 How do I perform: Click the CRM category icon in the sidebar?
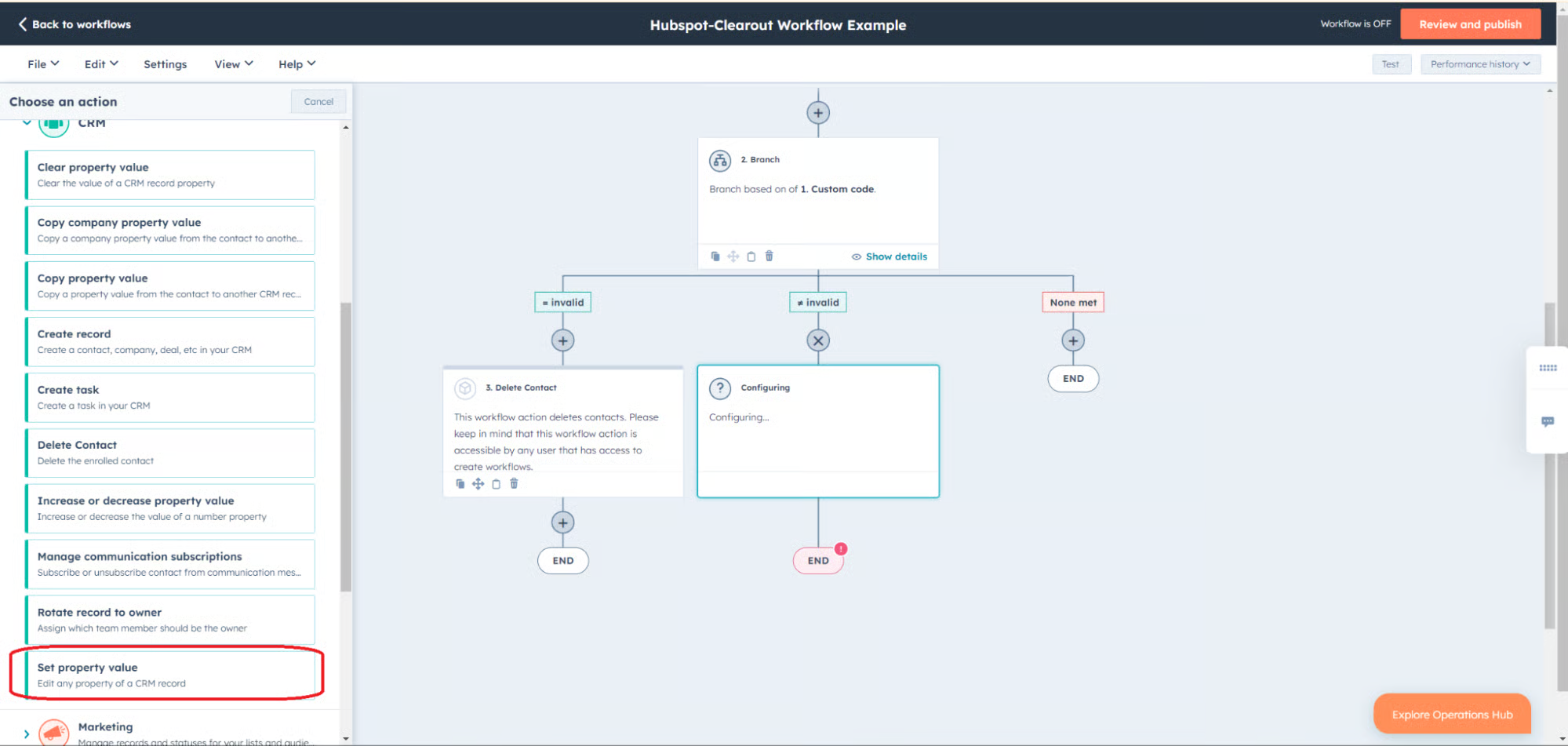tap(53, 122)
